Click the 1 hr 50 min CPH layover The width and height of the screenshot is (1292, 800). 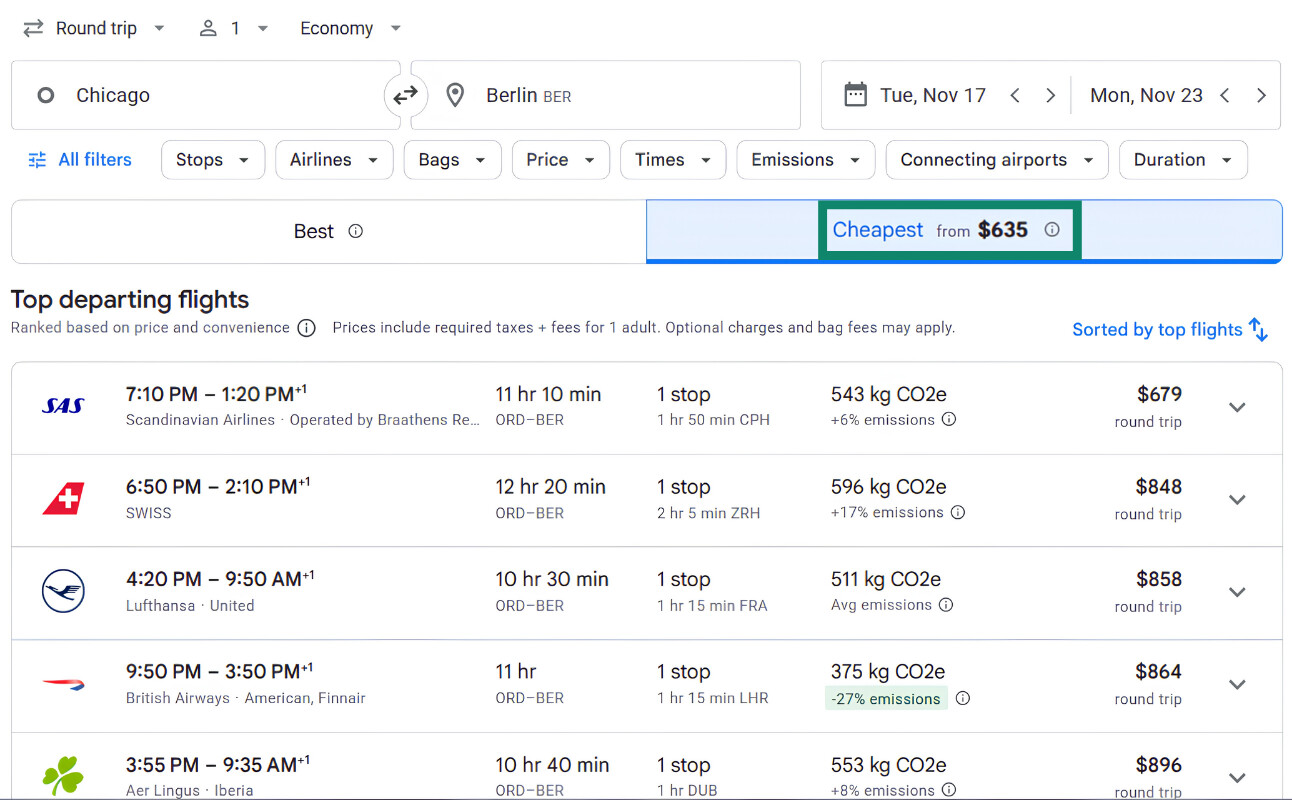pyautogui.click(x=713, y=420)
